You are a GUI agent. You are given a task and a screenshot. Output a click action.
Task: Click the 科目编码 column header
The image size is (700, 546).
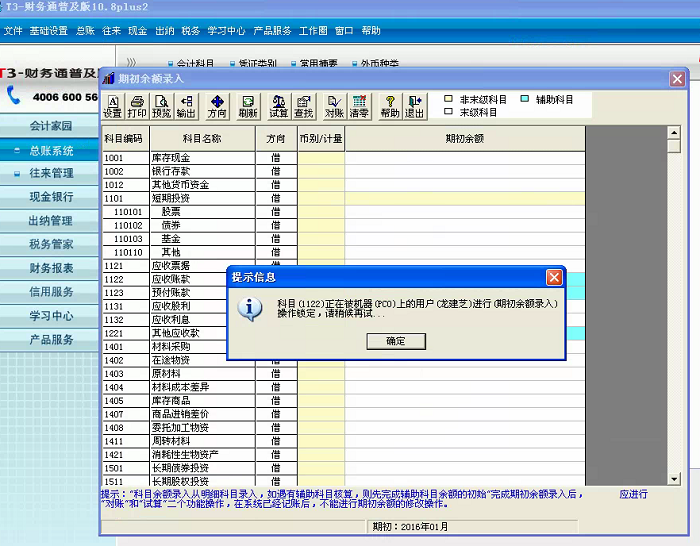pyautogui.click(x=126, y=139)
